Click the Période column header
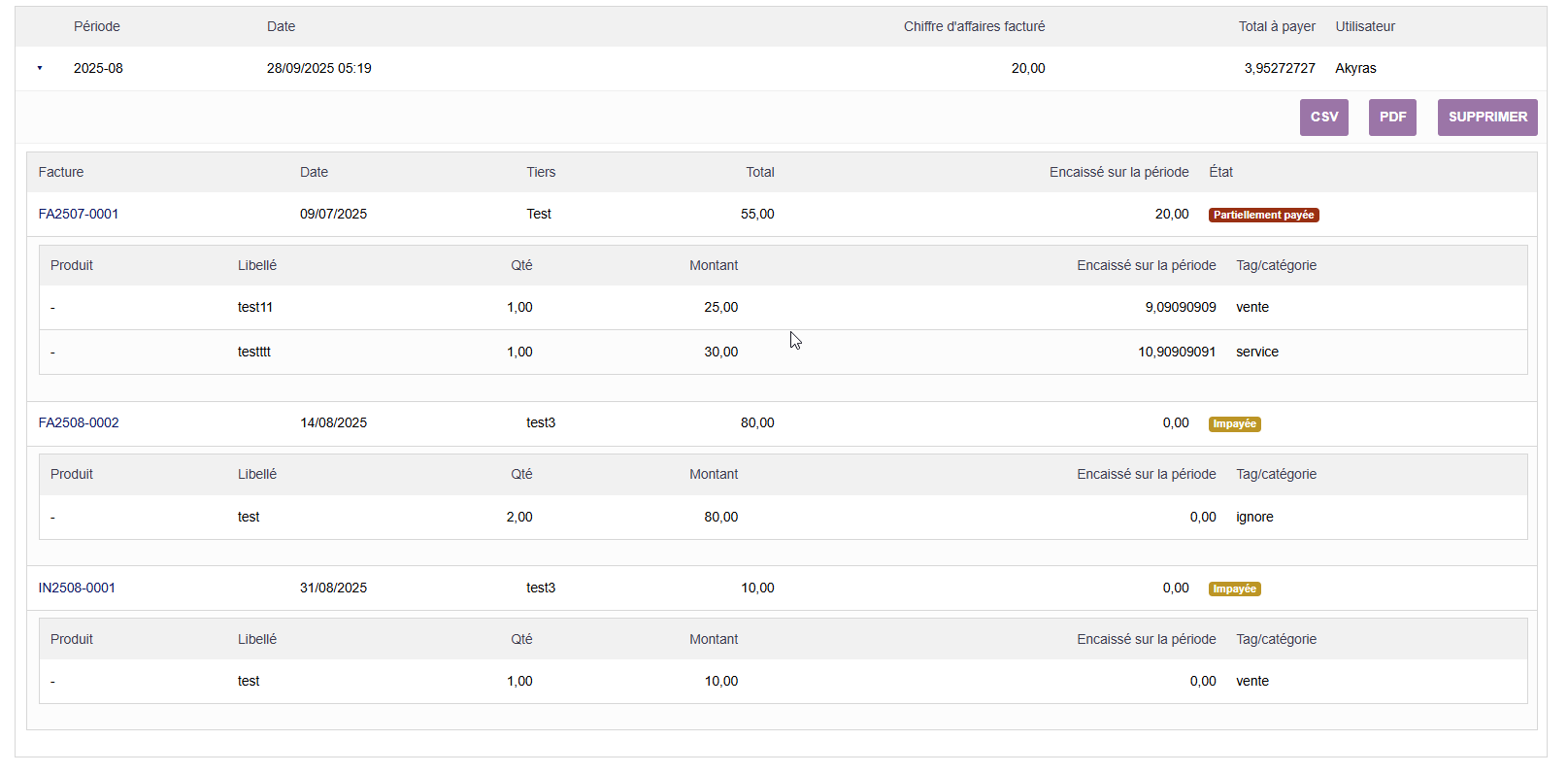 [97, 26]
